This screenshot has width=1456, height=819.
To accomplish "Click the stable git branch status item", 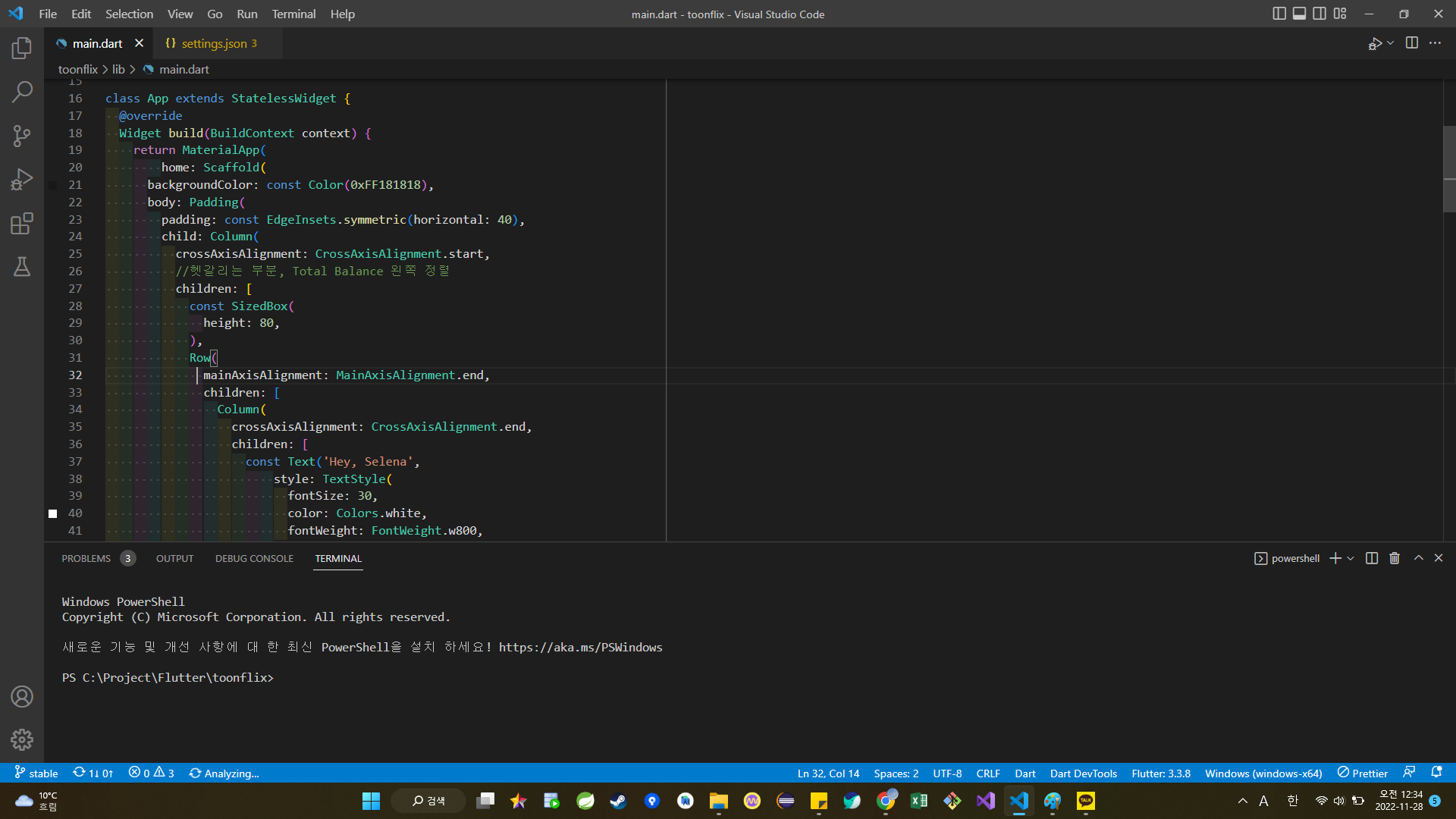I will pos(36,773).
